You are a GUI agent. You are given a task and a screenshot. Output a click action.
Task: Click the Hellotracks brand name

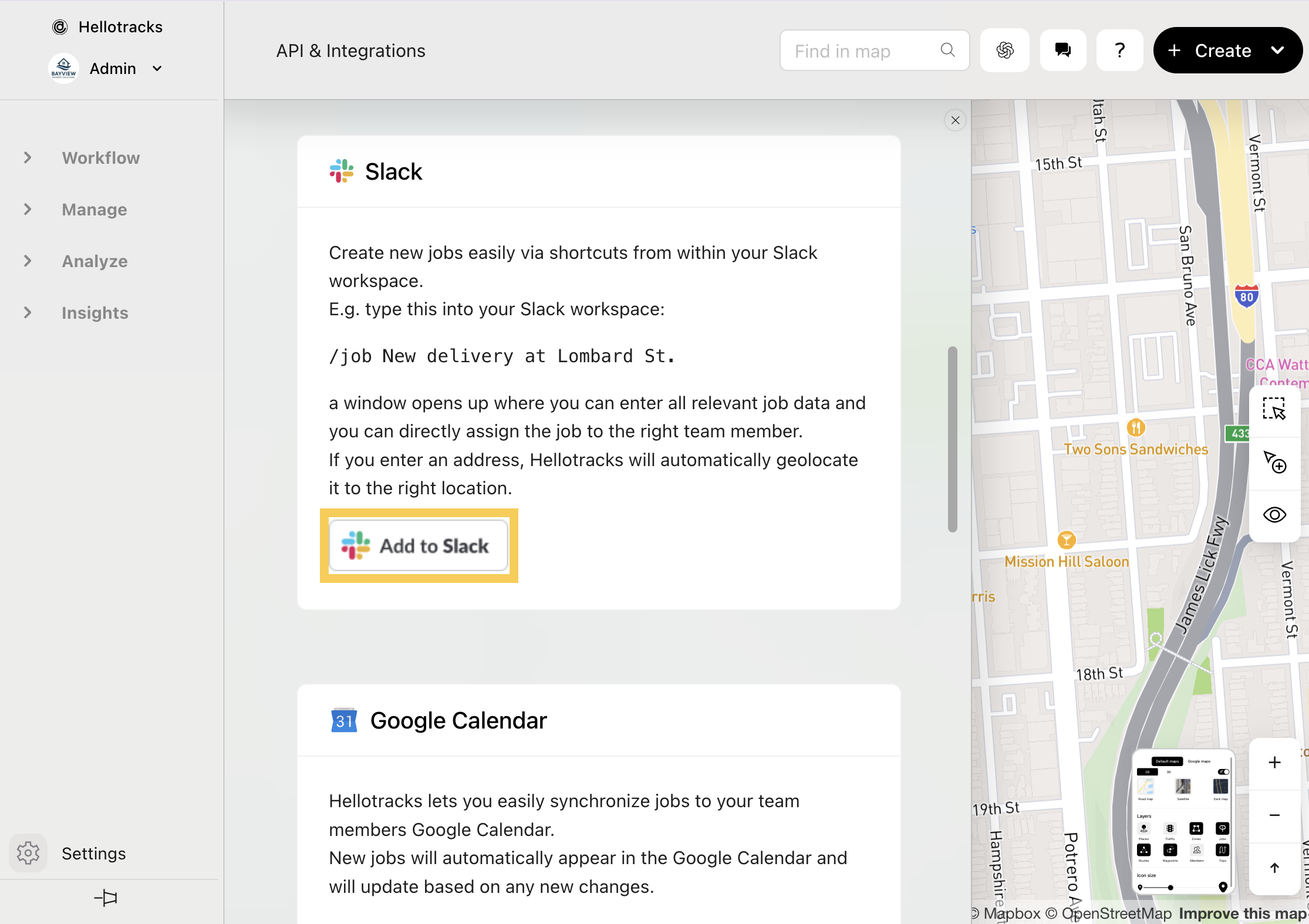point(120,27)
